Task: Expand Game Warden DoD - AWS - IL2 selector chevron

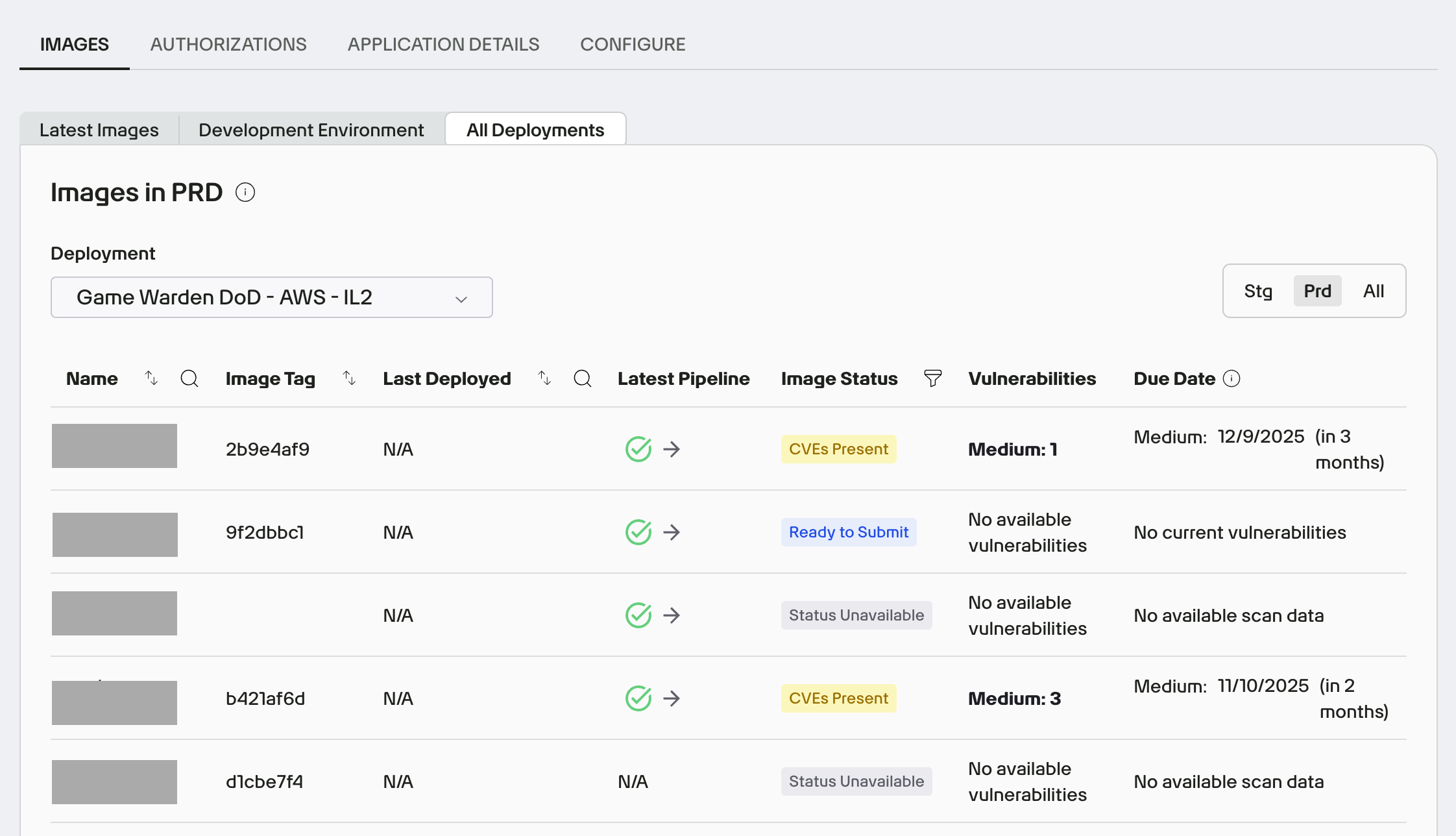Action: pyautogui.click(x=461, y=299)
